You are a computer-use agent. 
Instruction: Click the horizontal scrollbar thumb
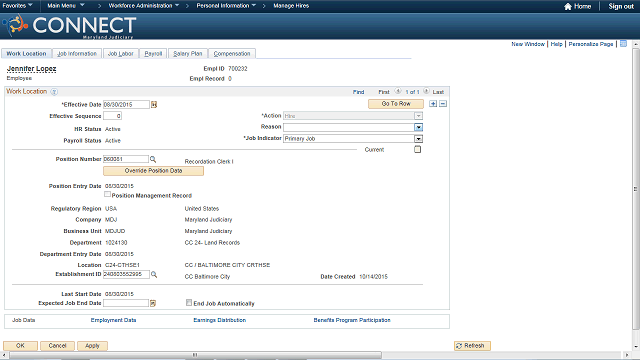pos(196,355)
